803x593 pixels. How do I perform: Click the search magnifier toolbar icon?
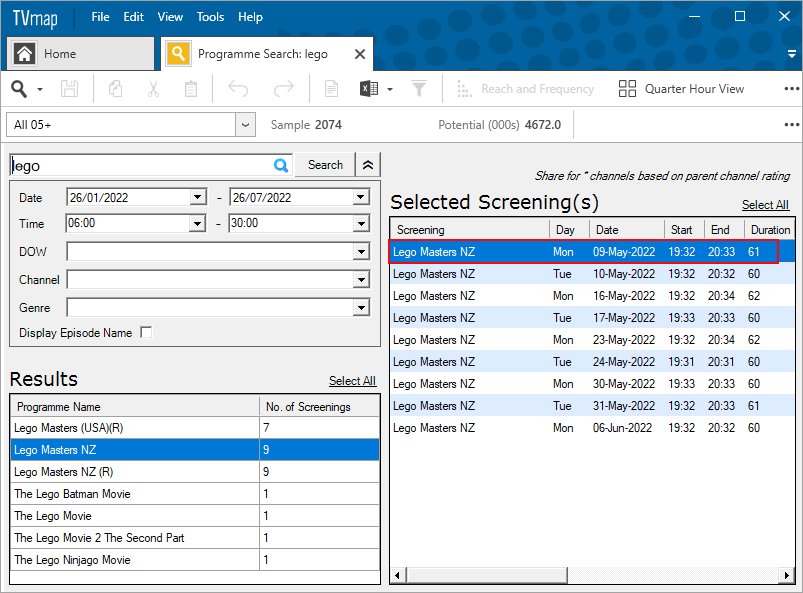point(19,89)
